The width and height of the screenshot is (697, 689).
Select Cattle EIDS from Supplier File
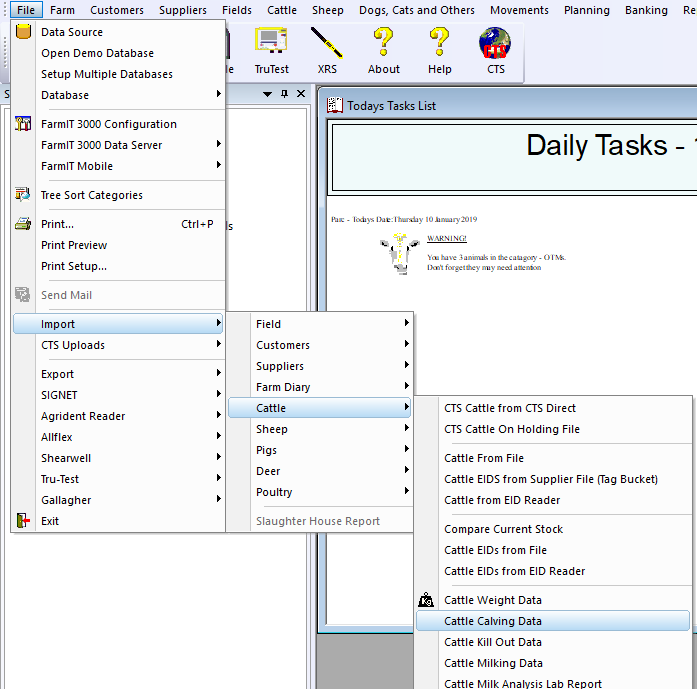click(x=553, y=479)
